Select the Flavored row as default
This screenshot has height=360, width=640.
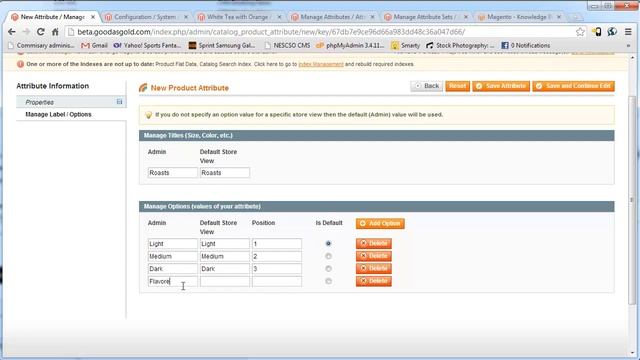[328, 281]
